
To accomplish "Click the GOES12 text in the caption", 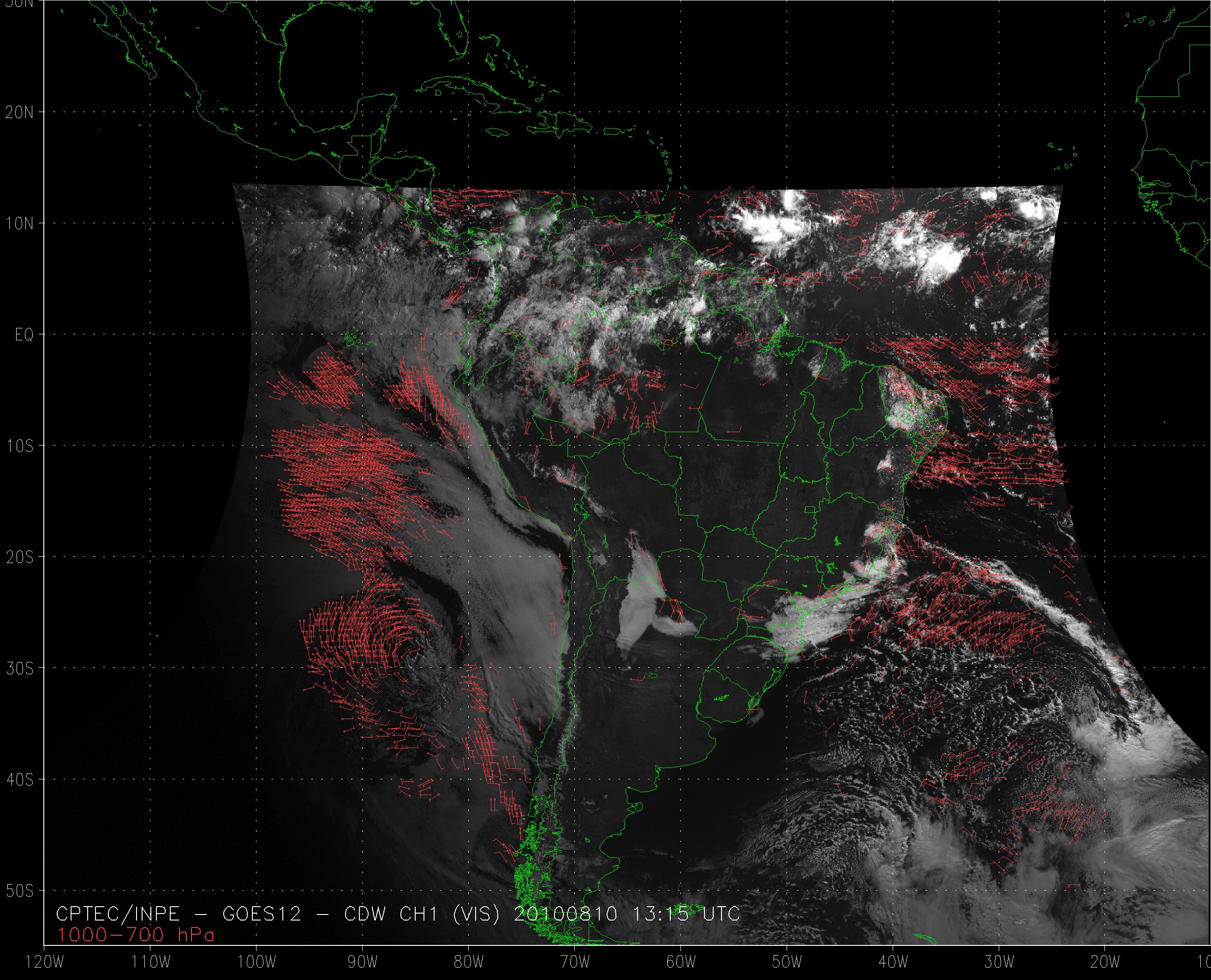I will click(x=262, y=914).
